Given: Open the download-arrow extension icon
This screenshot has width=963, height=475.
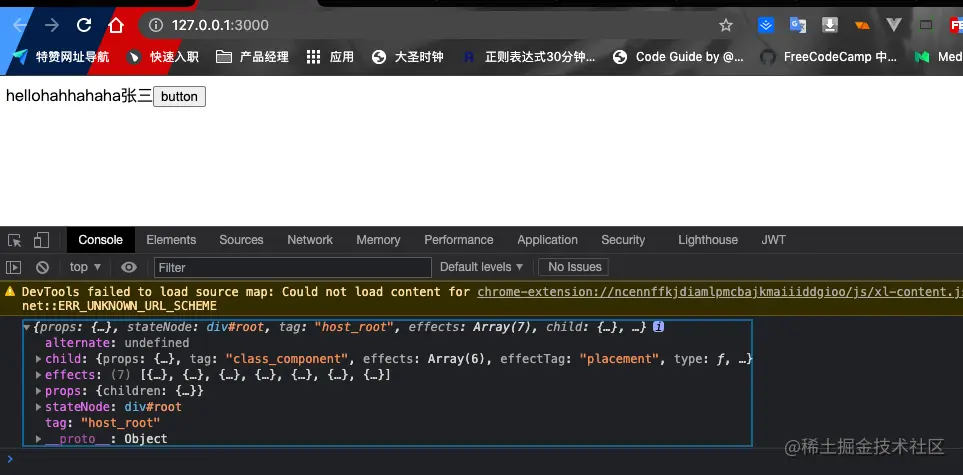Looking at the screenshot, I should tap(830, 25).
